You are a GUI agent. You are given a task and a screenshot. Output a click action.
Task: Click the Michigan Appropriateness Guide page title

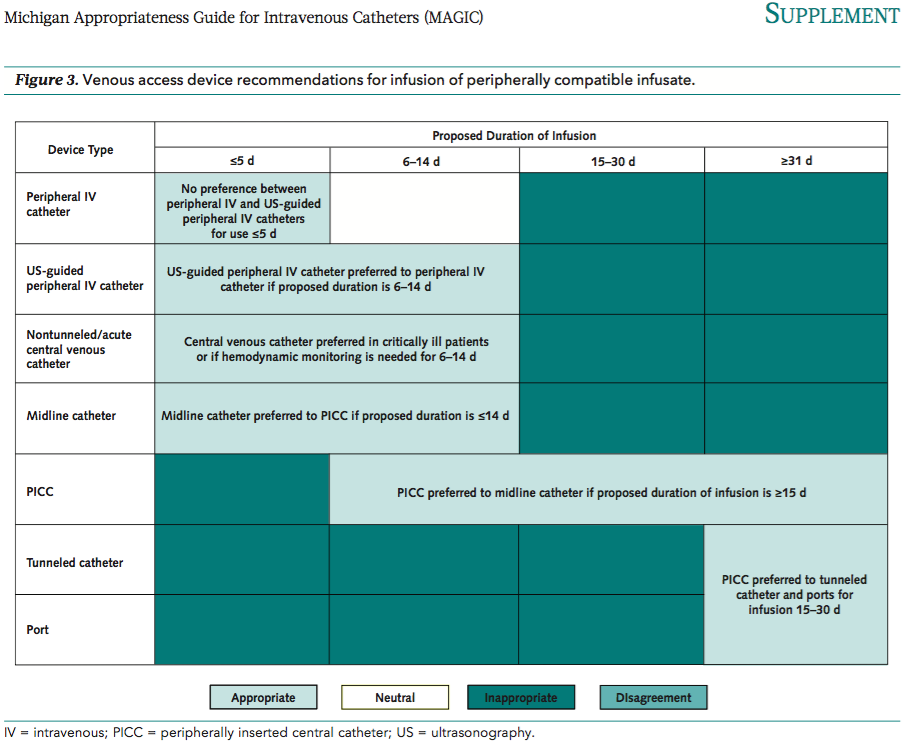(x=244, y=17)
